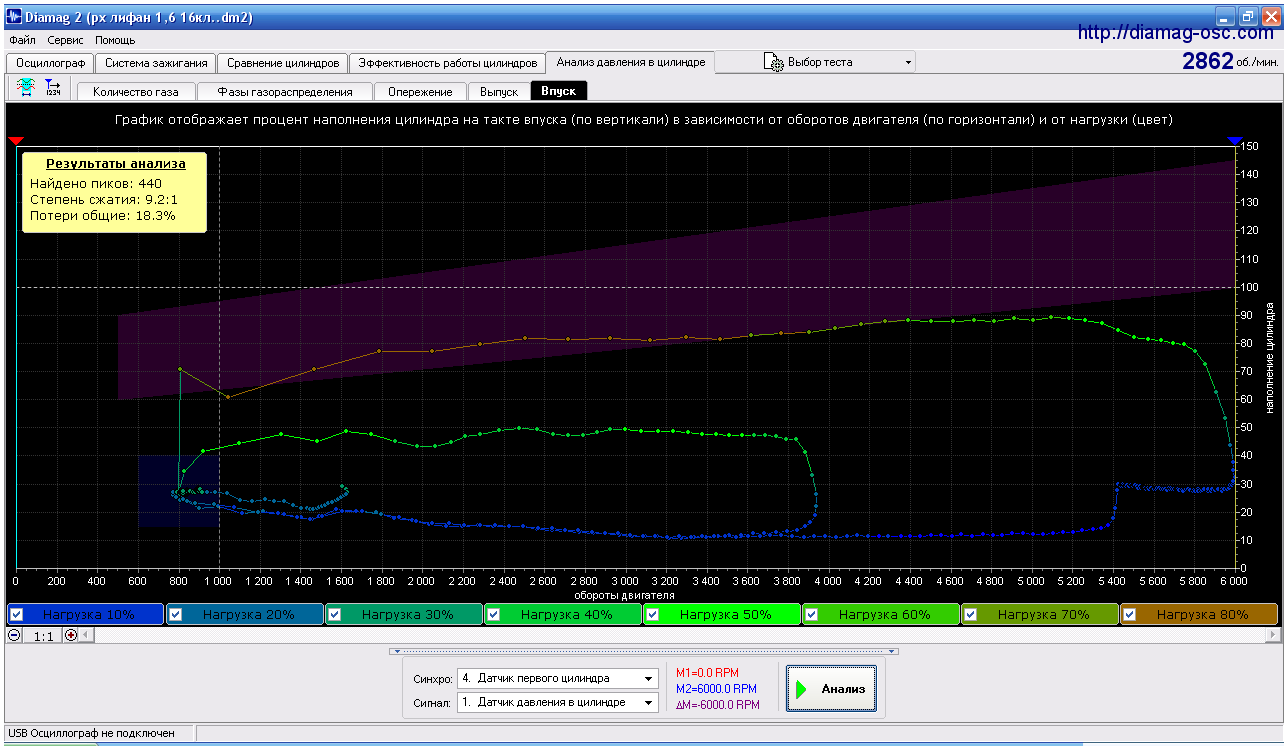The image size is (1288, 746).
Task: Zoom in with the red plus icon
Action: pos(71,635)
